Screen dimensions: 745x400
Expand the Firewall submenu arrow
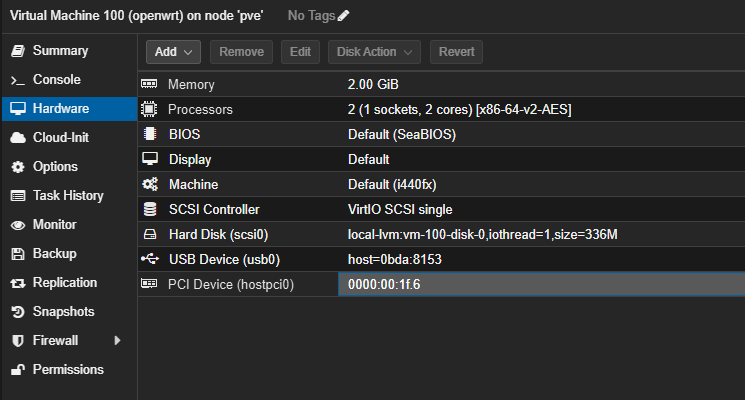(117, 341)
